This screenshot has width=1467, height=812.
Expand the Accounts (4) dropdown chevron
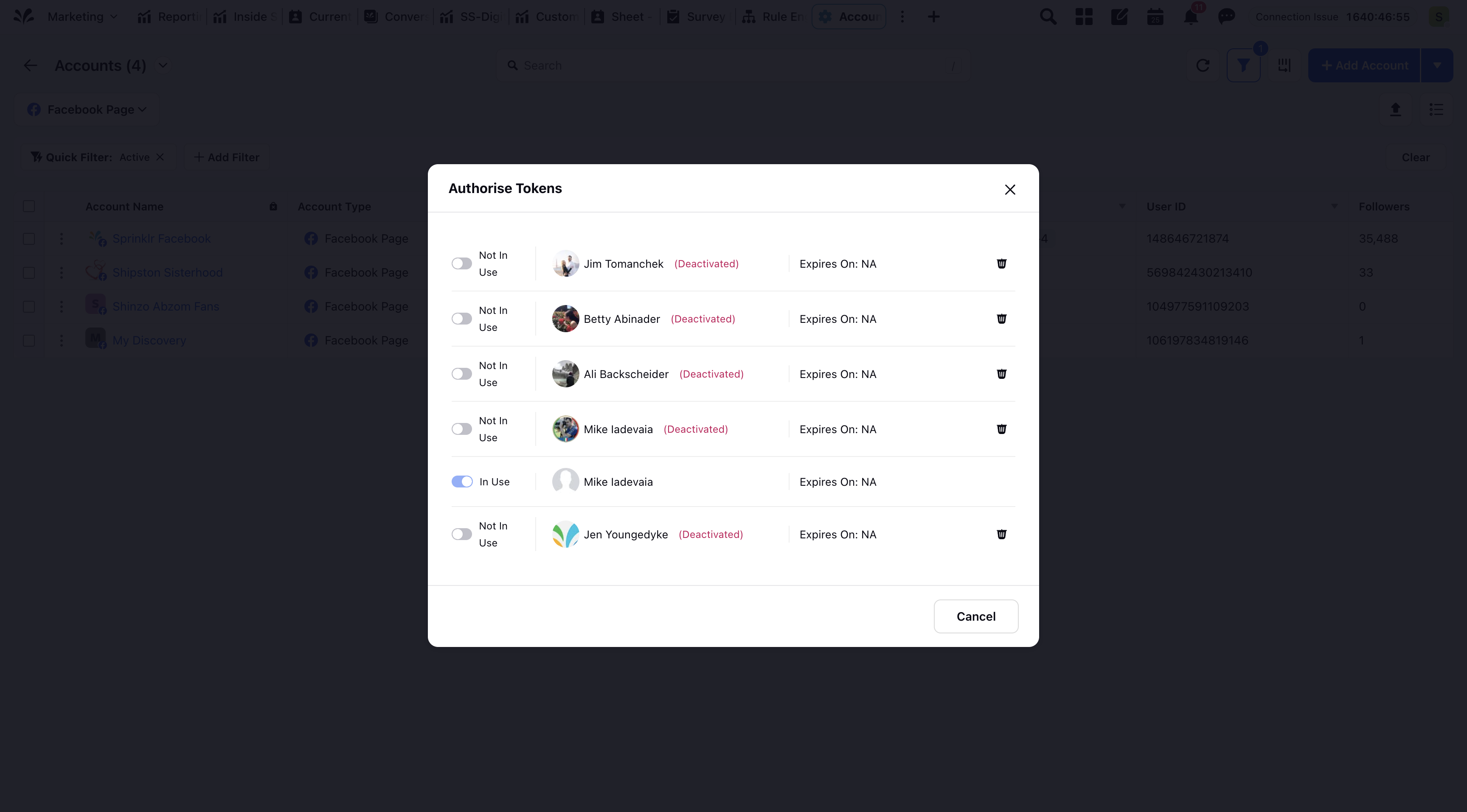tap(163, 65)
